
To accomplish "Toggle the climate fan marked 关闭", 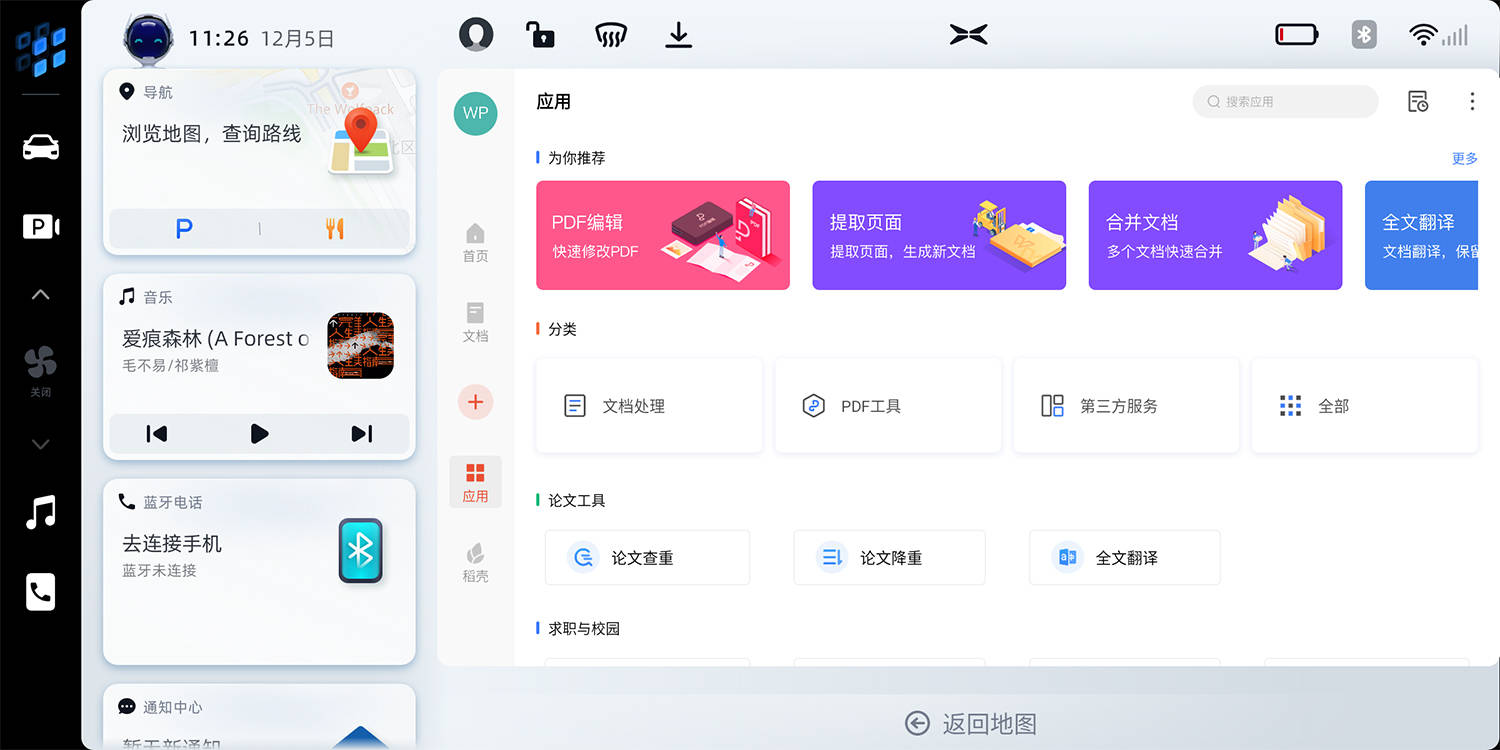I will [x=41, y=370].
